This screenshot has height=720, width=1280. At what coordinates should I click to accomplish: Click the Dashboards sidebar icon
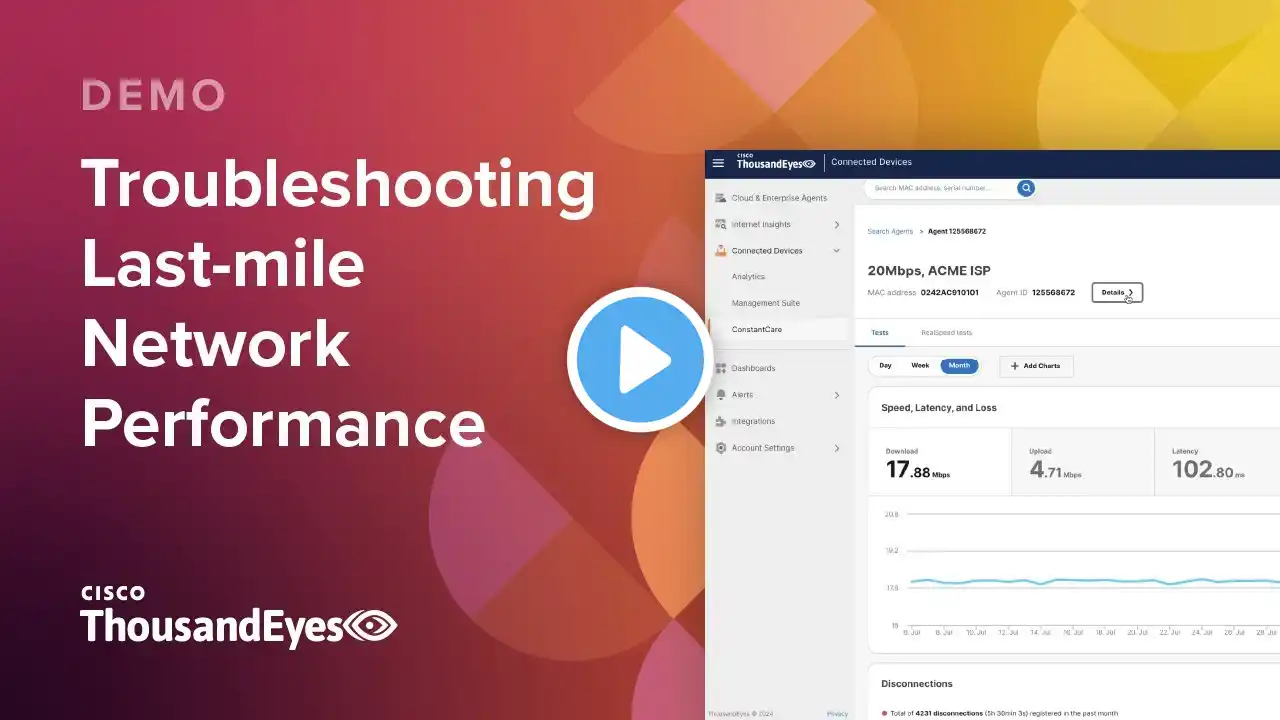click(x=721, y=368)
